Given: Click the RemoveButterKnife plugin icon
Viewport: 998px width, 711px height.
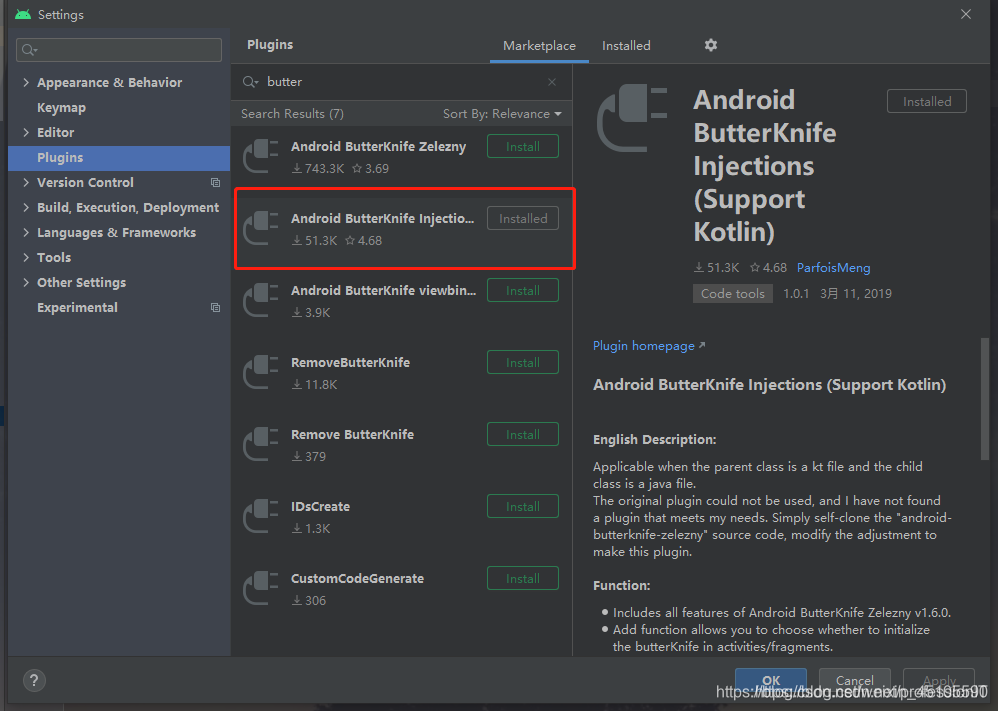Looking at the screenshot, I should coord(261,372).
